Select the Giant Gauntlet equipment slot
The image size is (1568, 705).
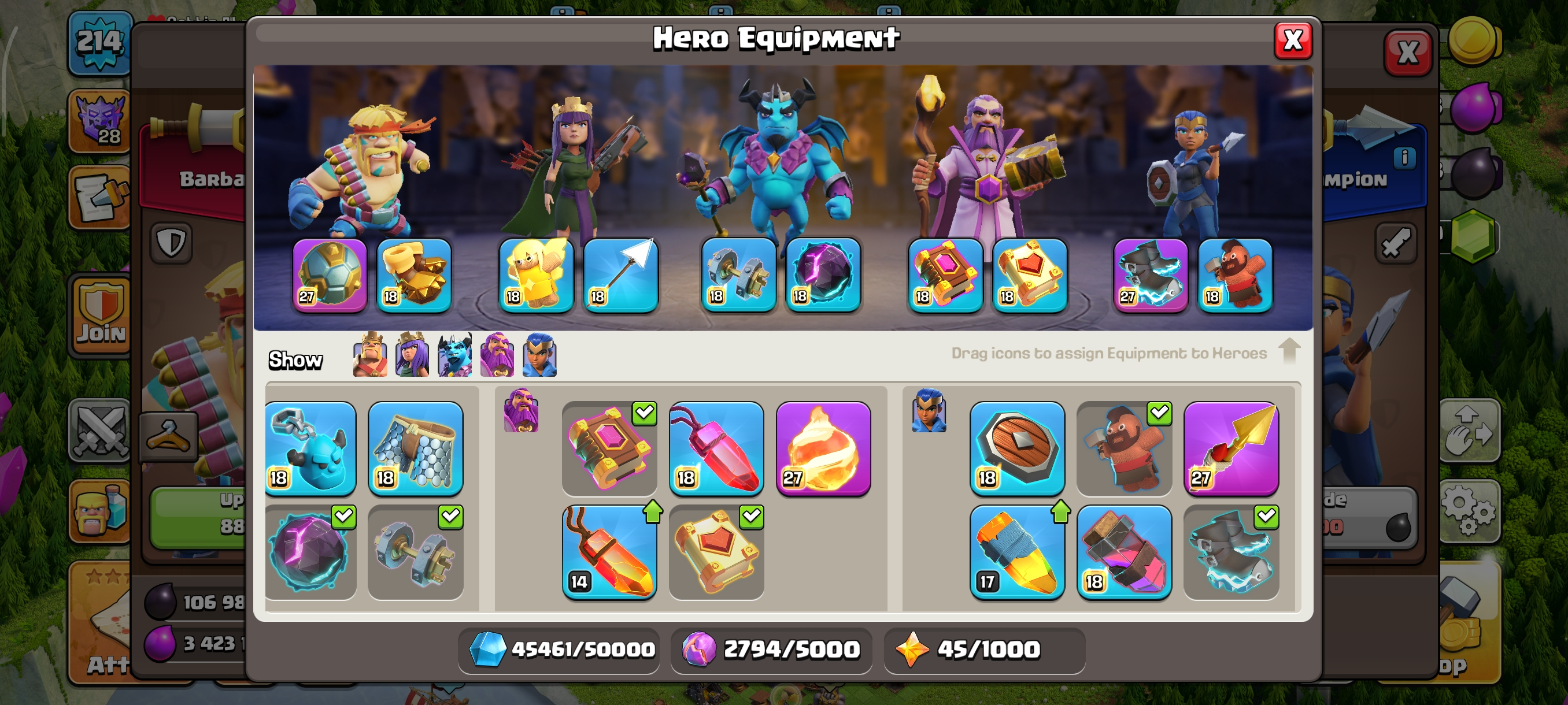click(414, 275)
